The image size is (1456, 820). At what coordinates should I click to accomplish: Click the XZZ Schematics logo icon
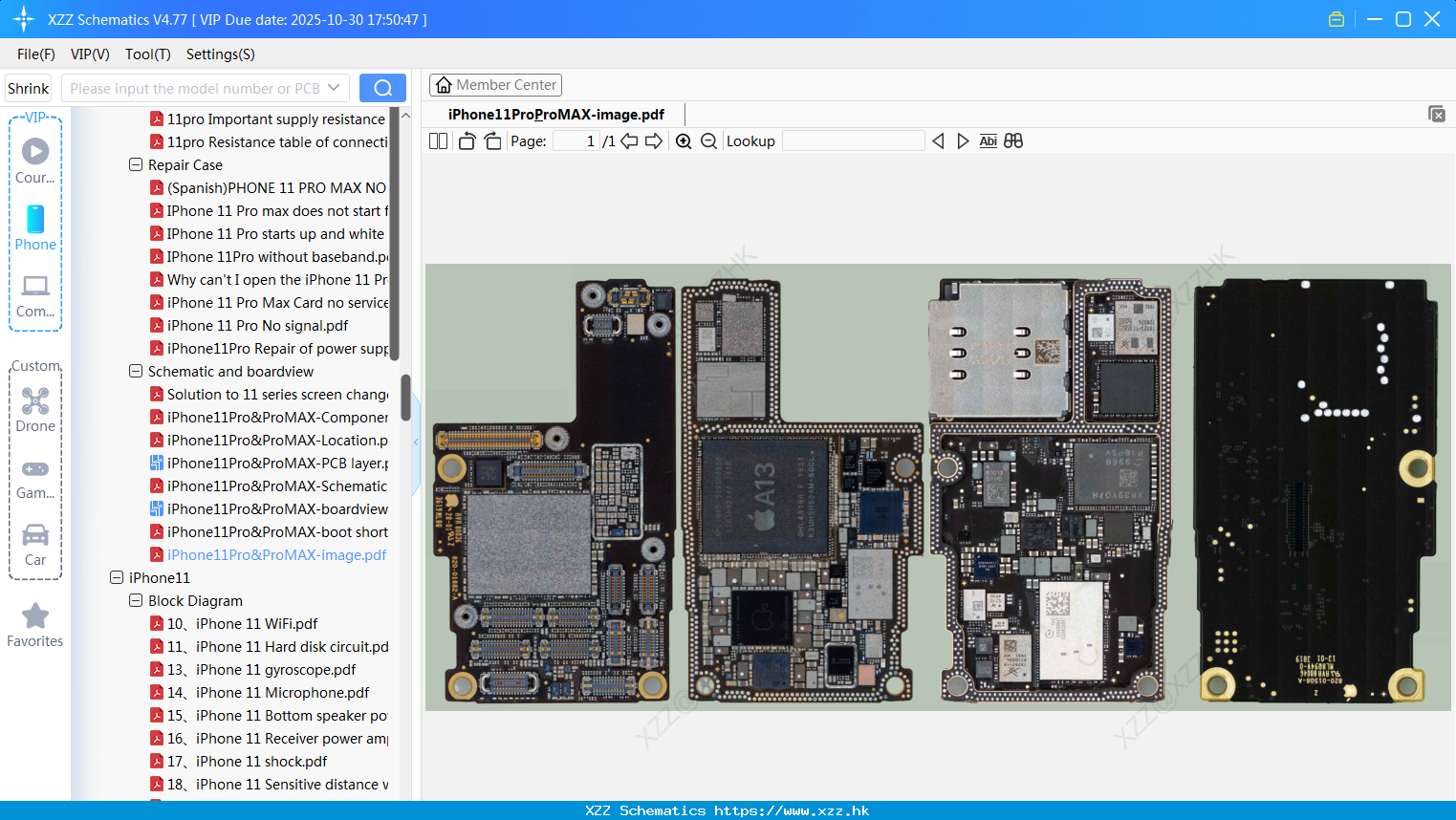click(x=24, y=19)
